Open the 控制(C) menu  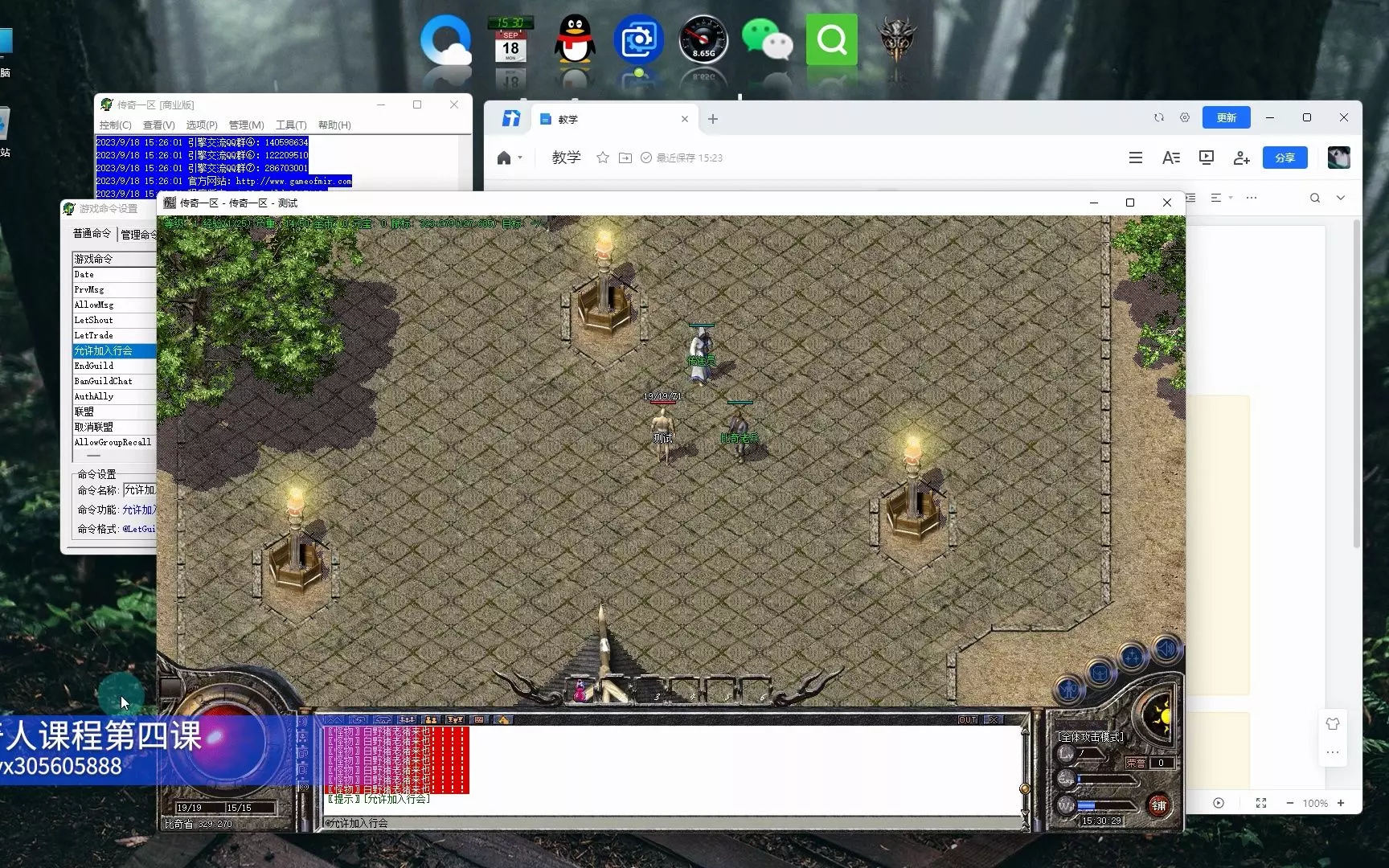115,125
